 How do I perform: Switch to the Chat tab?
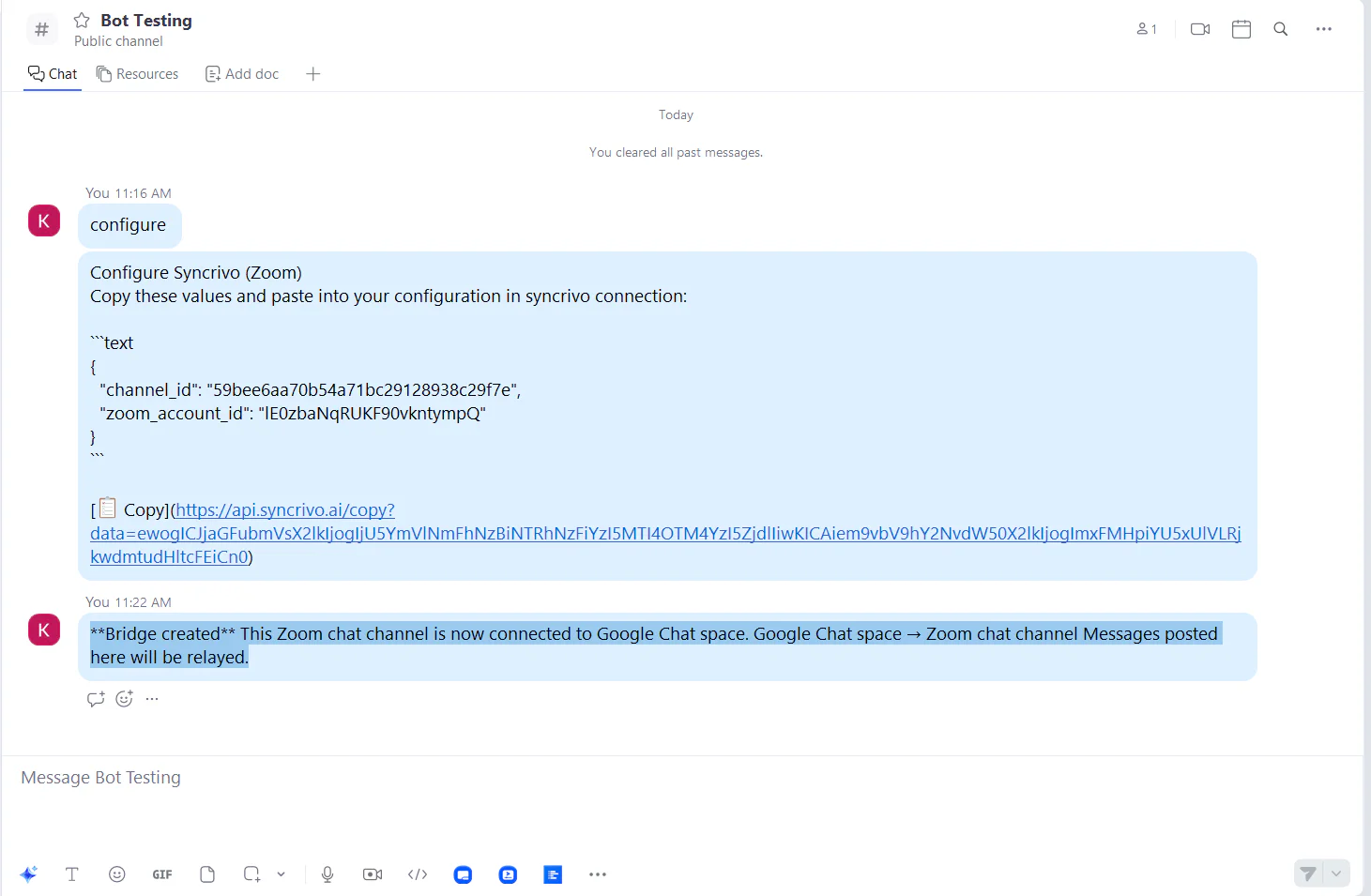point(53,74)
